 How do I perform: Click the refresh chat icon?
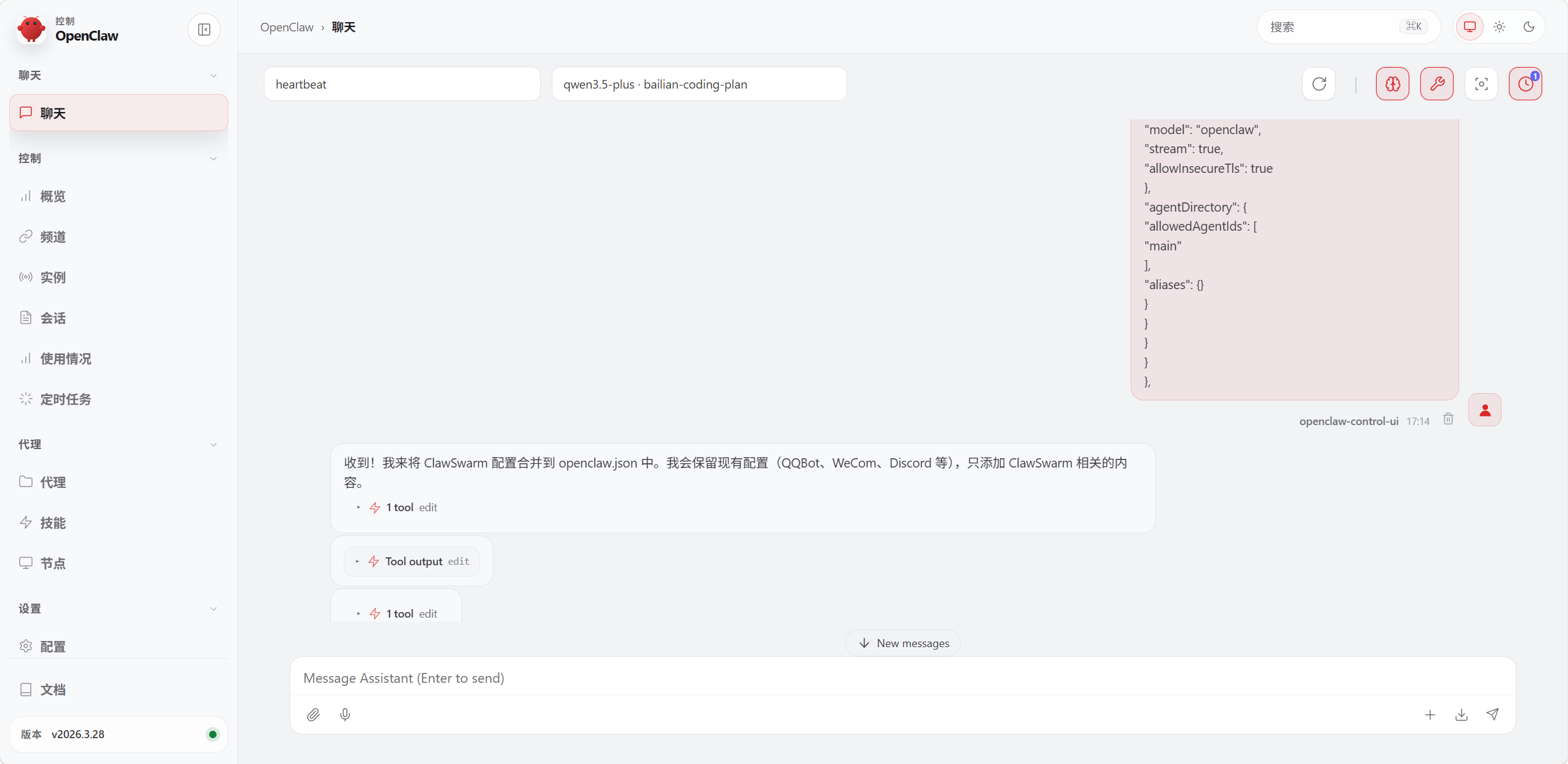pyautogui.click(x=1319, y=84)
